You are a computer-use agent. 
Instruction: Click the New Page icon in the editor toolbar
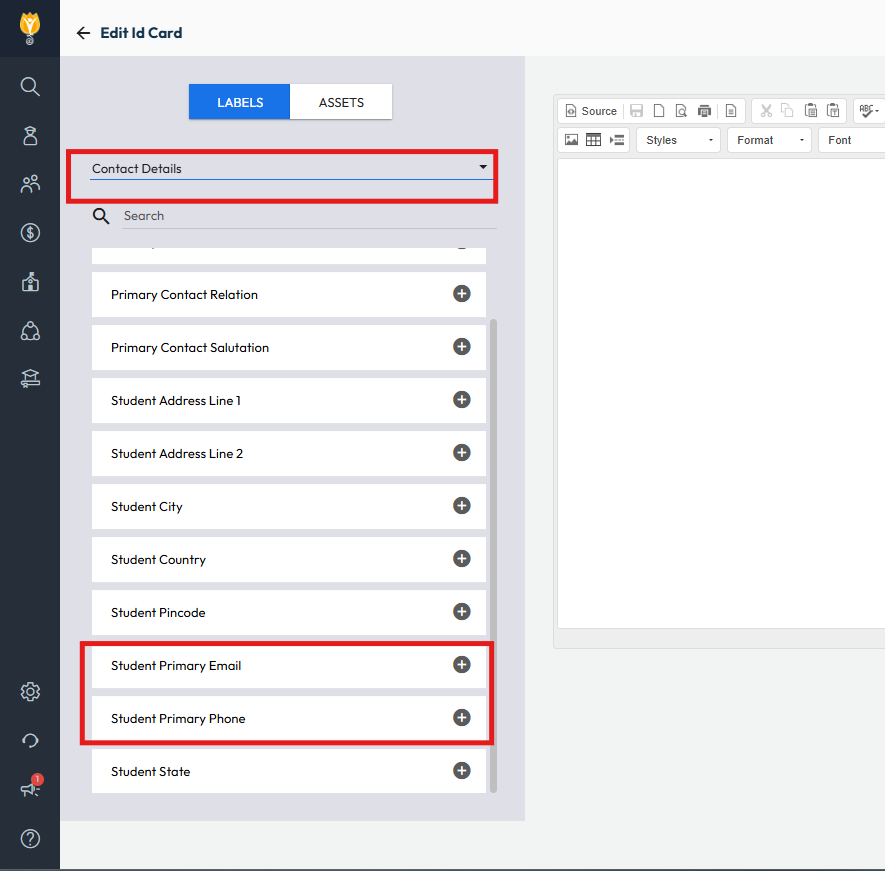click(659, 111)
